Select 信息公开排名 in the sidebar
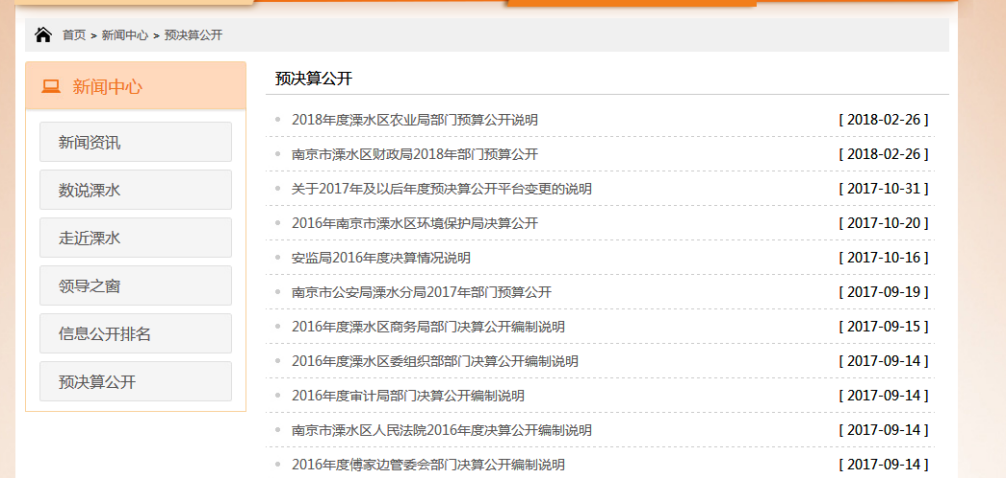This screenshot has width=1006, height=479. point(135,334)
